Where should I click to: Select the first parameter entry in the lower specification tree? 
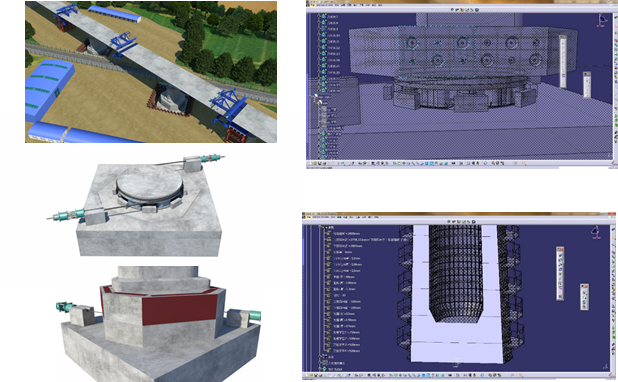343,233
